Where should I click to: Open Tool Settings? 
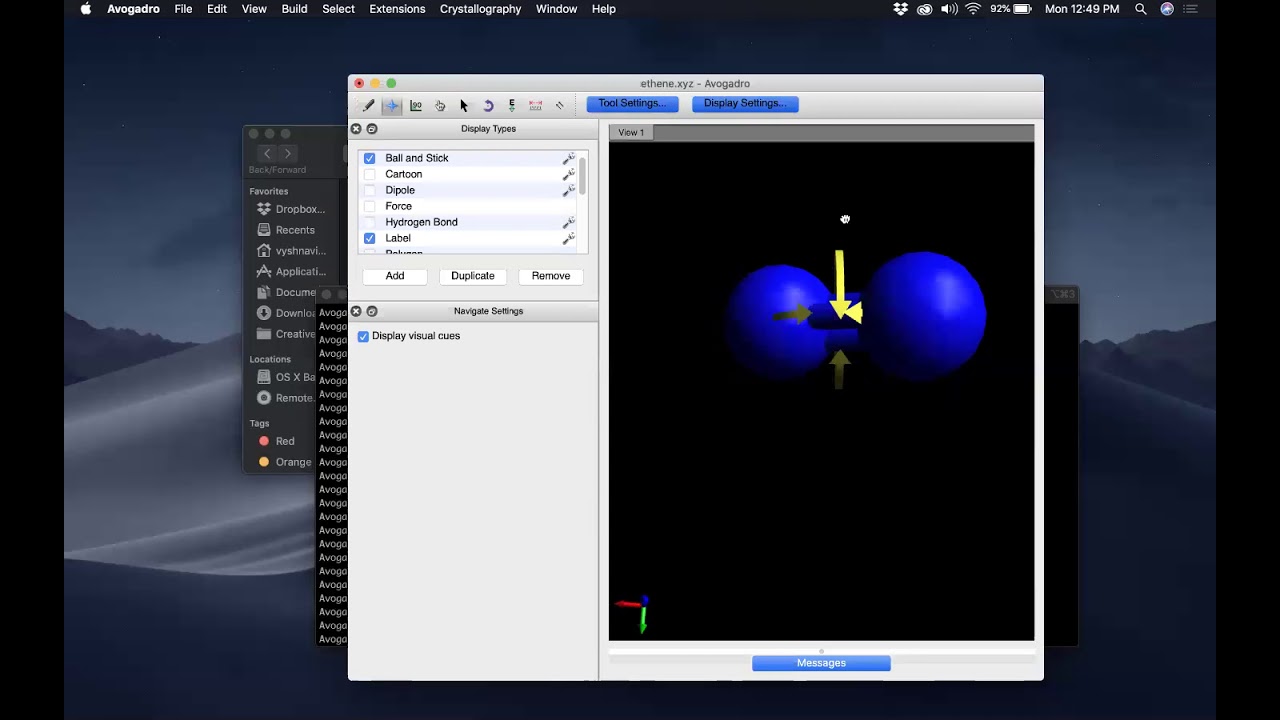632,104
